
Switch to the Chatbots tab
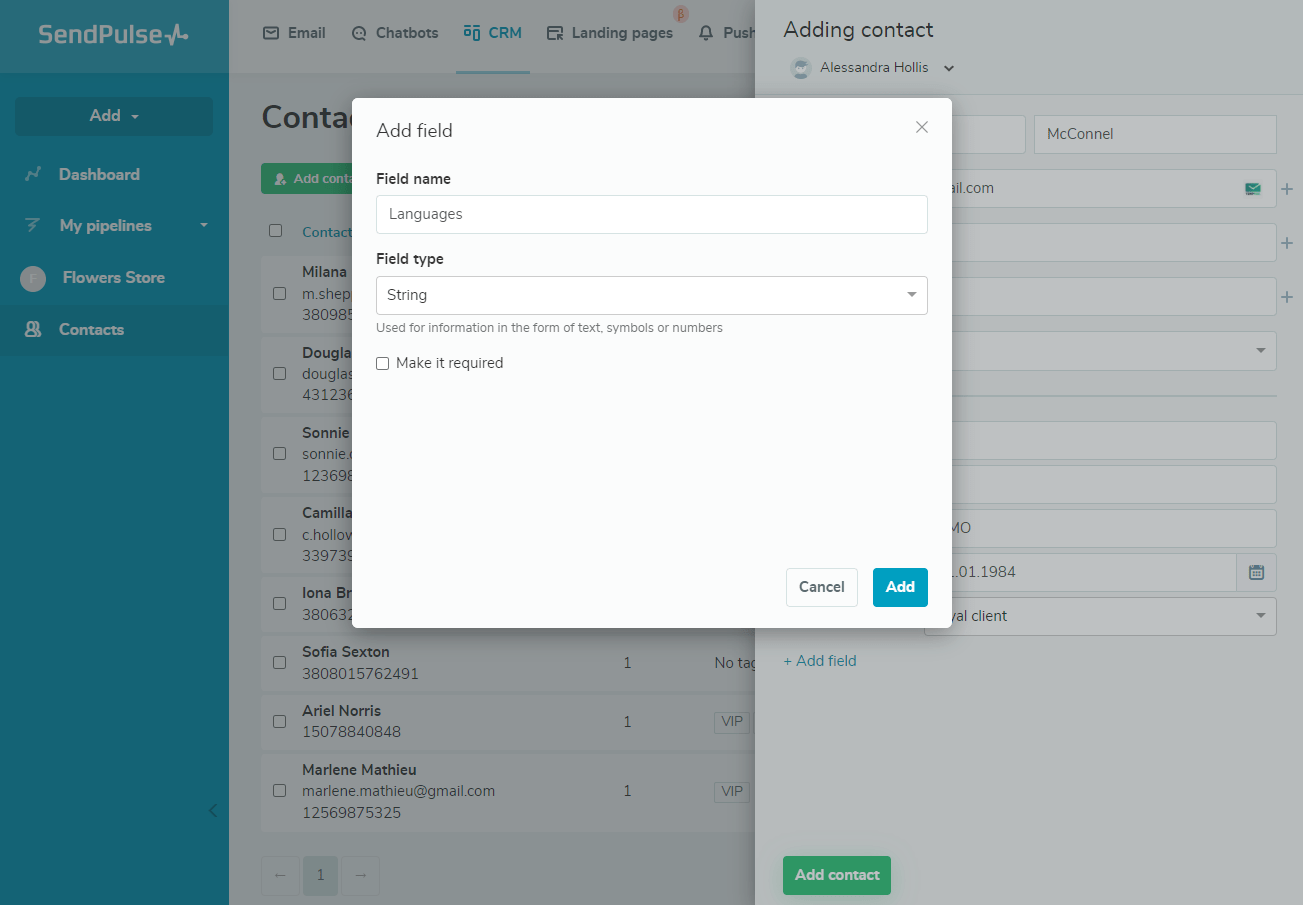395,33
